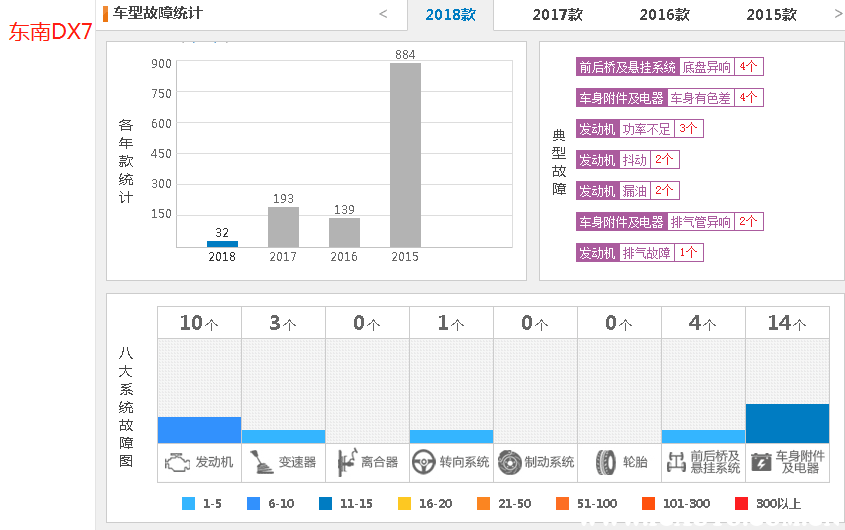Screen dimensions: 845x530
Task: Select the 2015款 tab
Action: point(771,15)
